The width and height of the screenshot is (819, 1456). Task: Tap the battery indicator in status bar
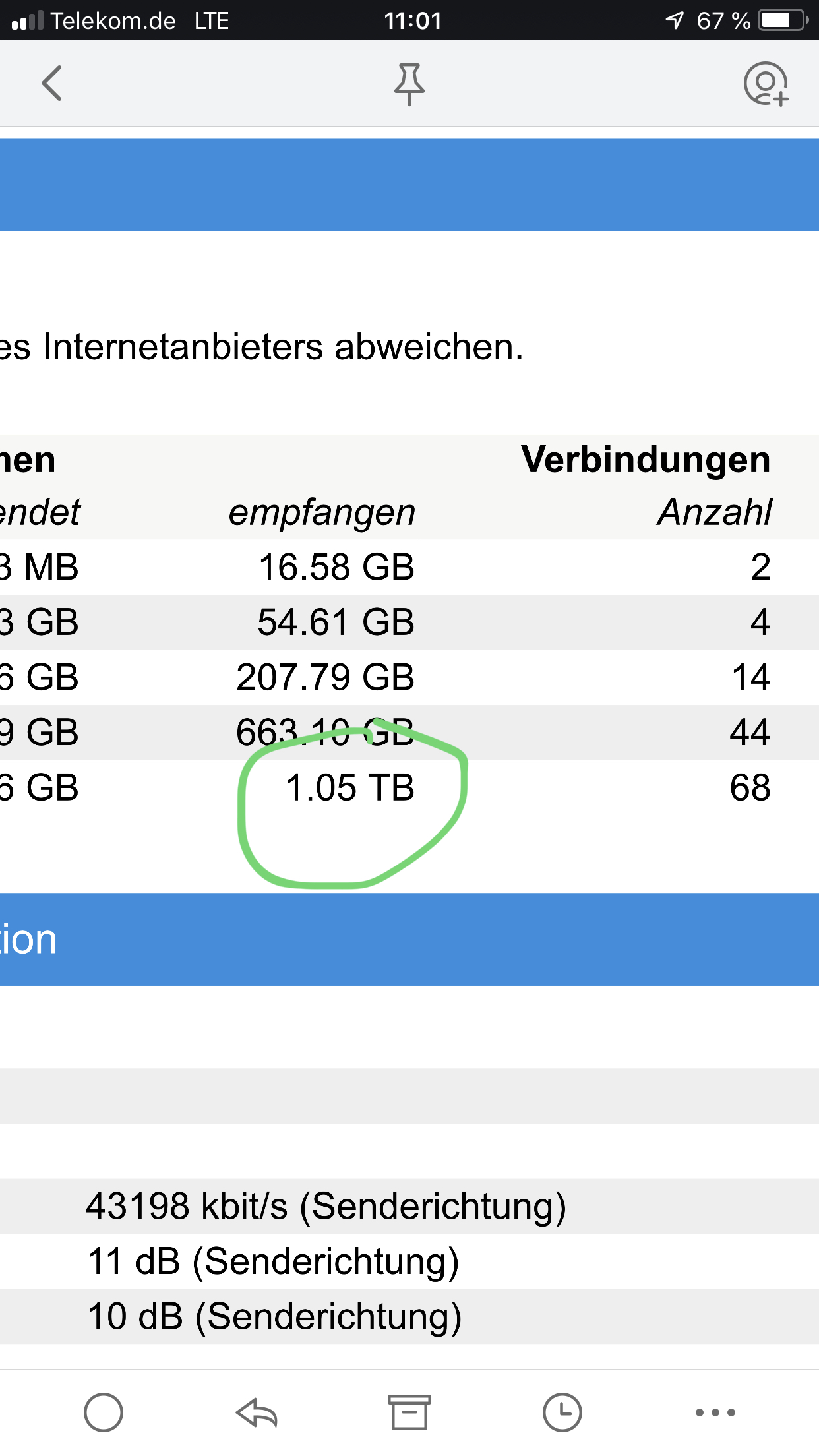(x=783, y=20)
